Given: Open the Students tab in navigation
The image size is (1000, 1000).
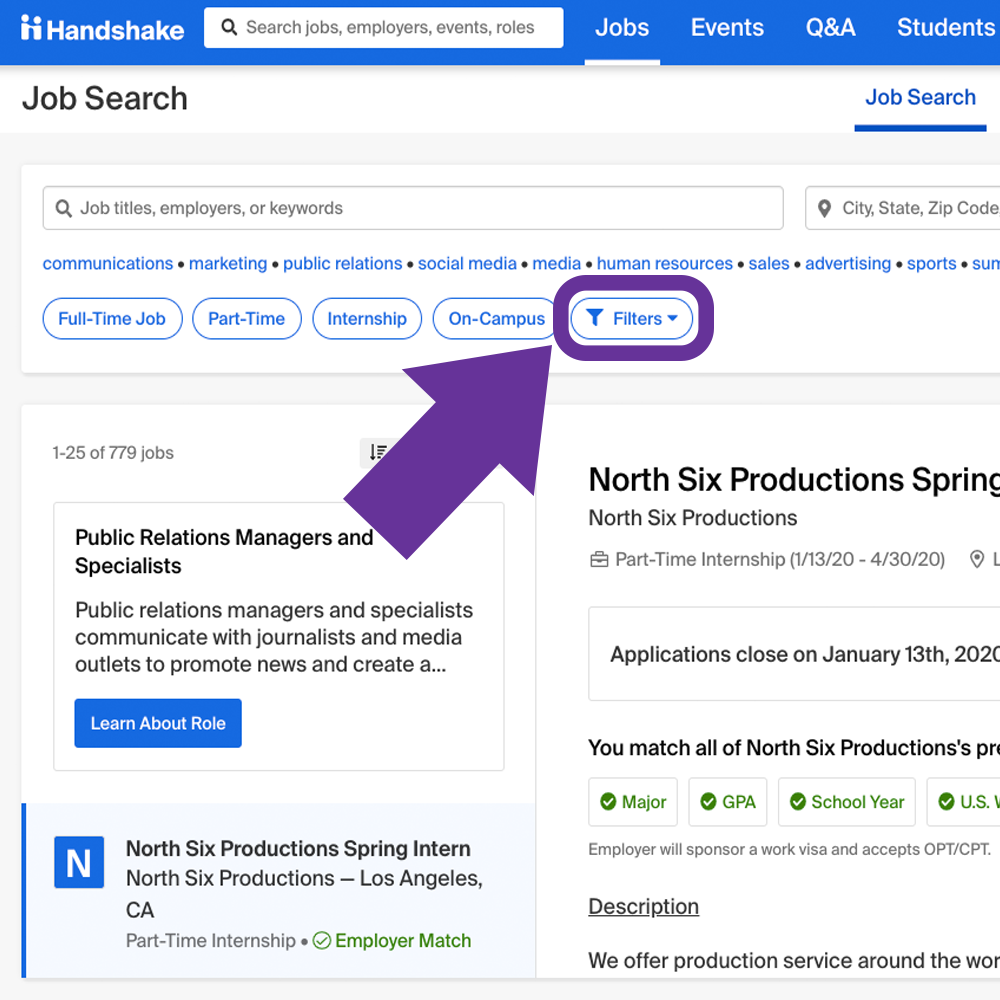Looking at the screenshot, I should click(x=946, y=27).
